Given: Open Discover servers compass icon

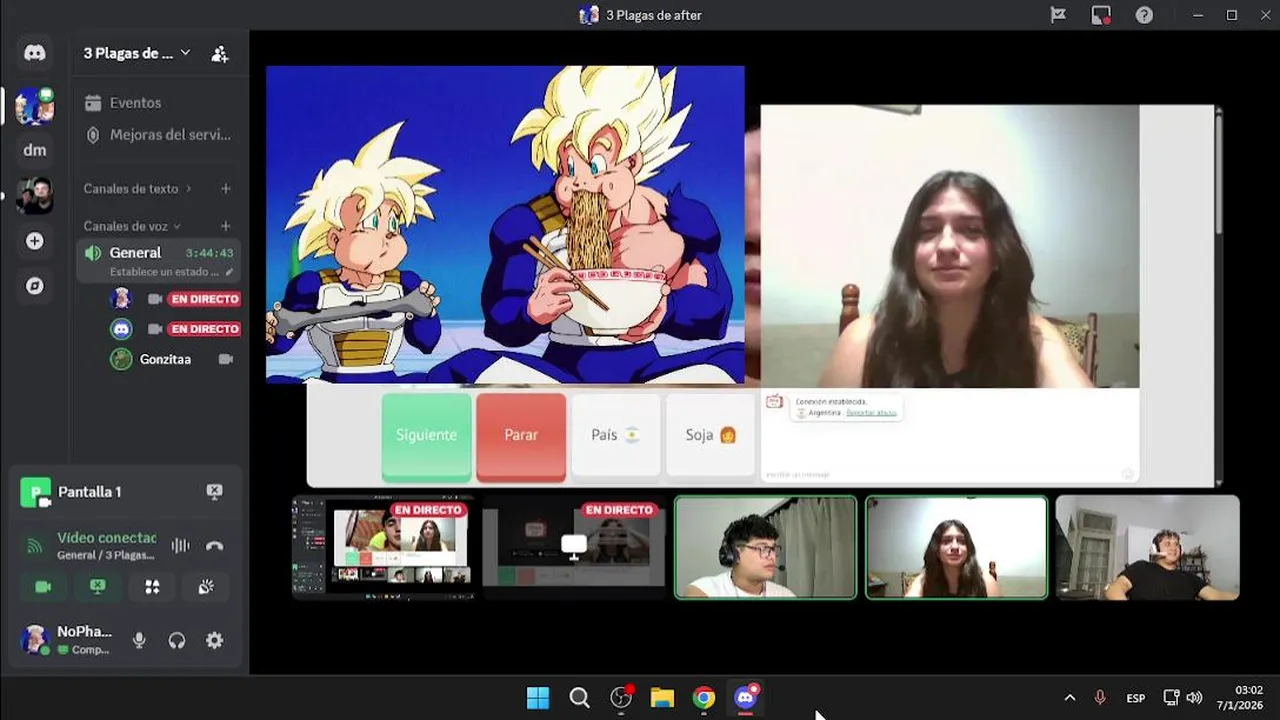Looking at the screenshot, I should click(x=35, y=286).
